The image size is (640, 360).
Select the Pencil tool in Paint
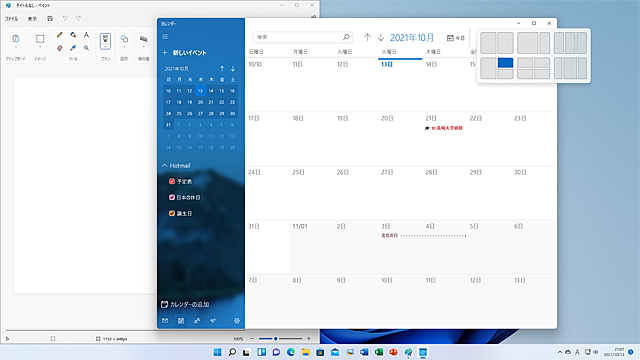60,35
